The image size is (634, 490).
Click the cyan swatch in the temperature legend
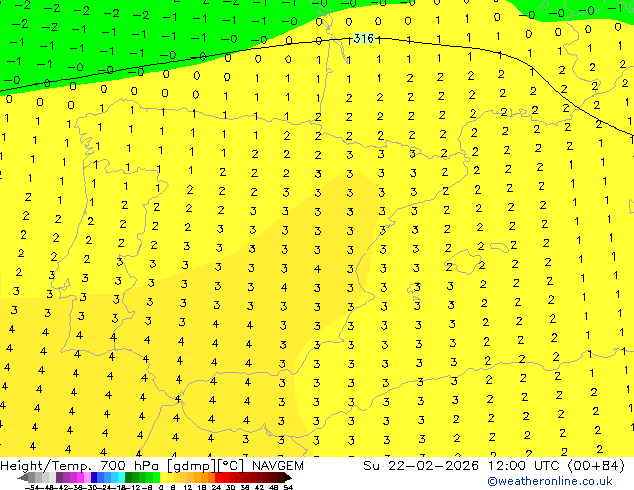point(121,477)
